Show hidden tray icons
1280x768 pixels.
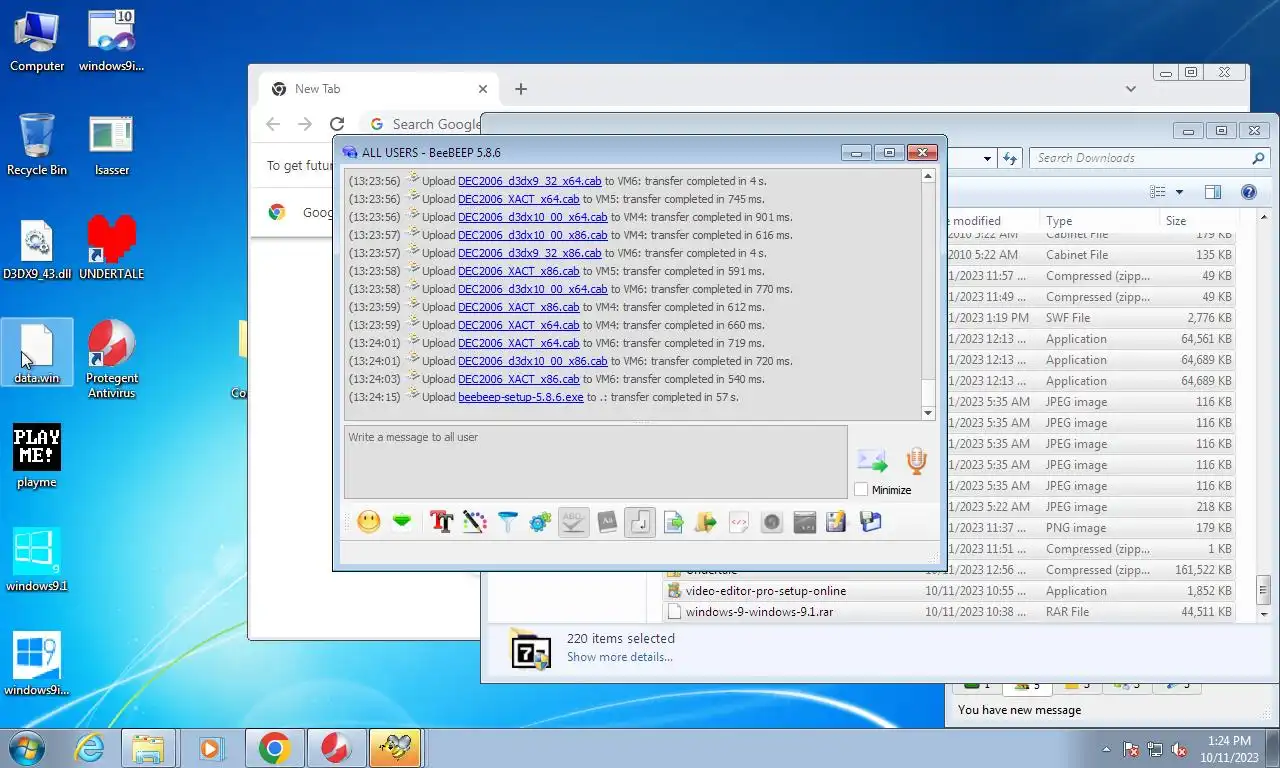coord(1106,748)
